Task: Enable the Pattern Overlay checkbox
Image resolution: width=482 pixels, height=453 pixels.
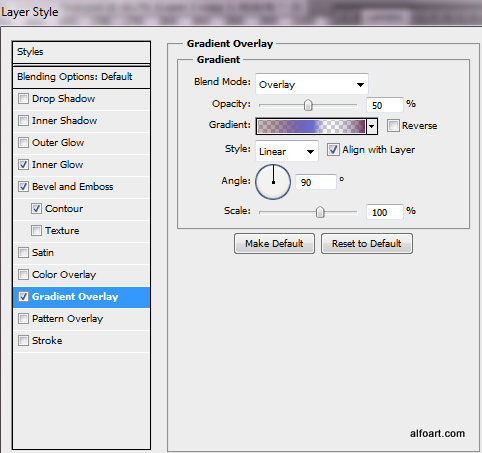Action: [23, 319]
